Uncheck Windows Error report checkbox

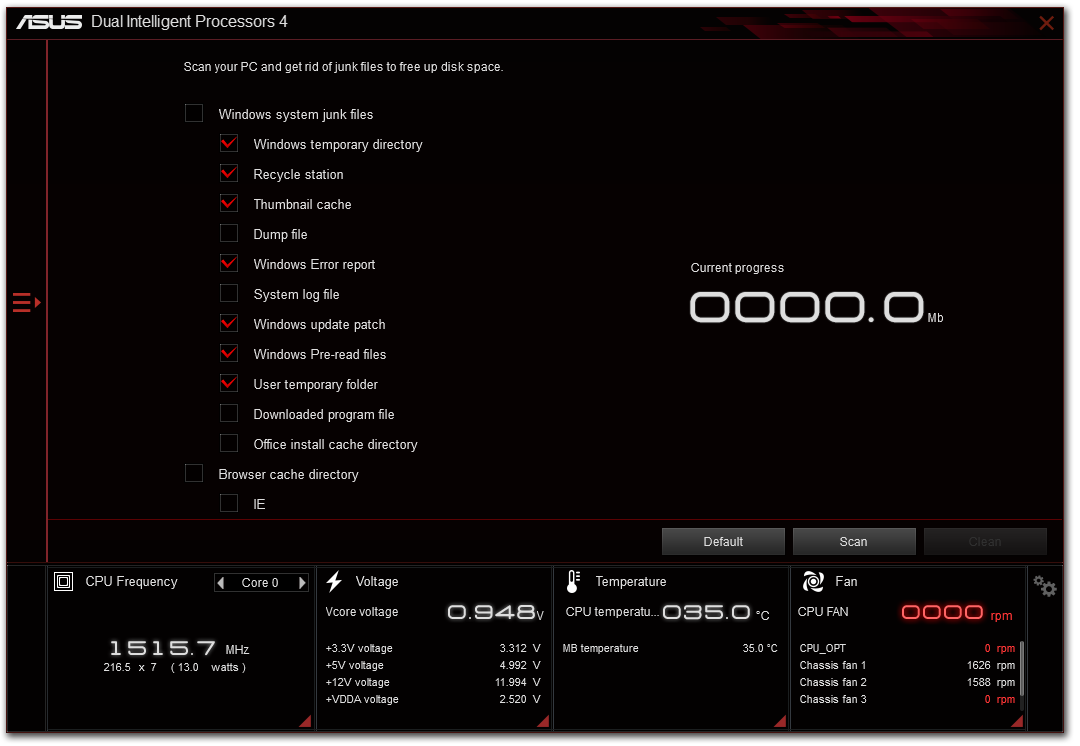[x=229, y=264]
